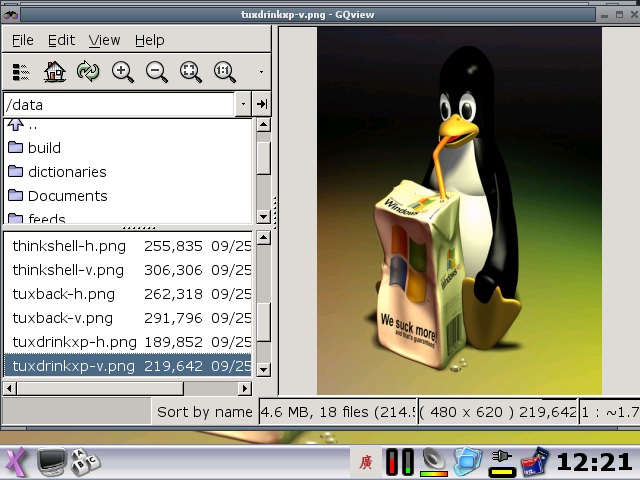Open the toolbar overflow arrow

coord(261,72)
